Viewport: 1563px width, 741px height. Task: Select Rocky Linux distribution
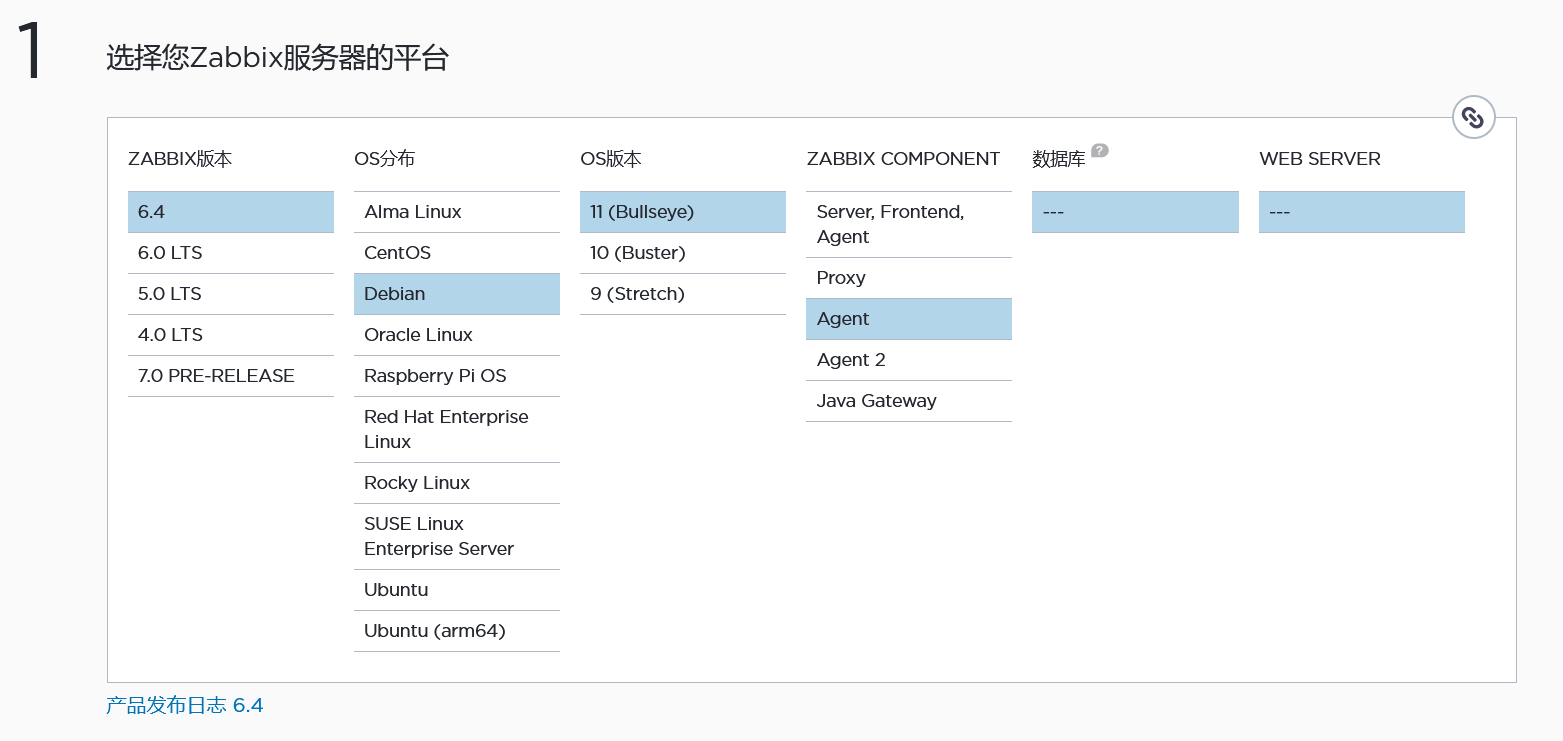[456, 483]
